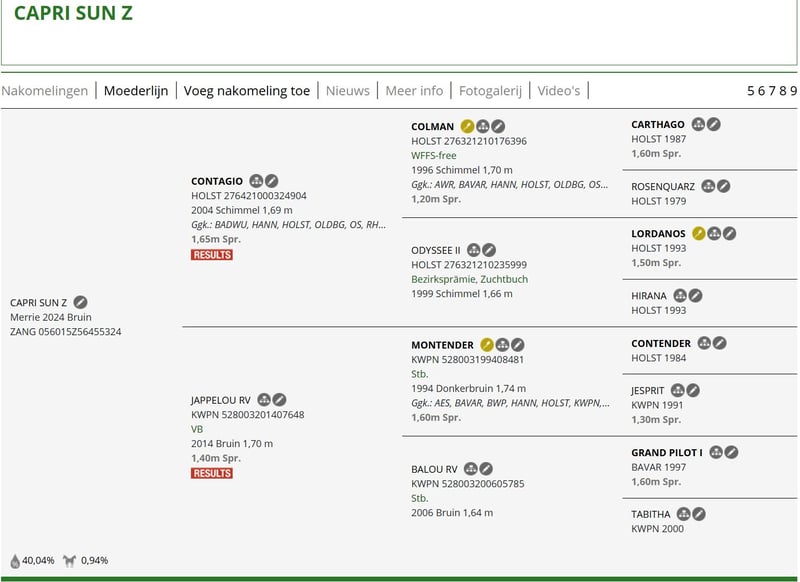View RESULTS for CONTAGIO

pos(212,255)
